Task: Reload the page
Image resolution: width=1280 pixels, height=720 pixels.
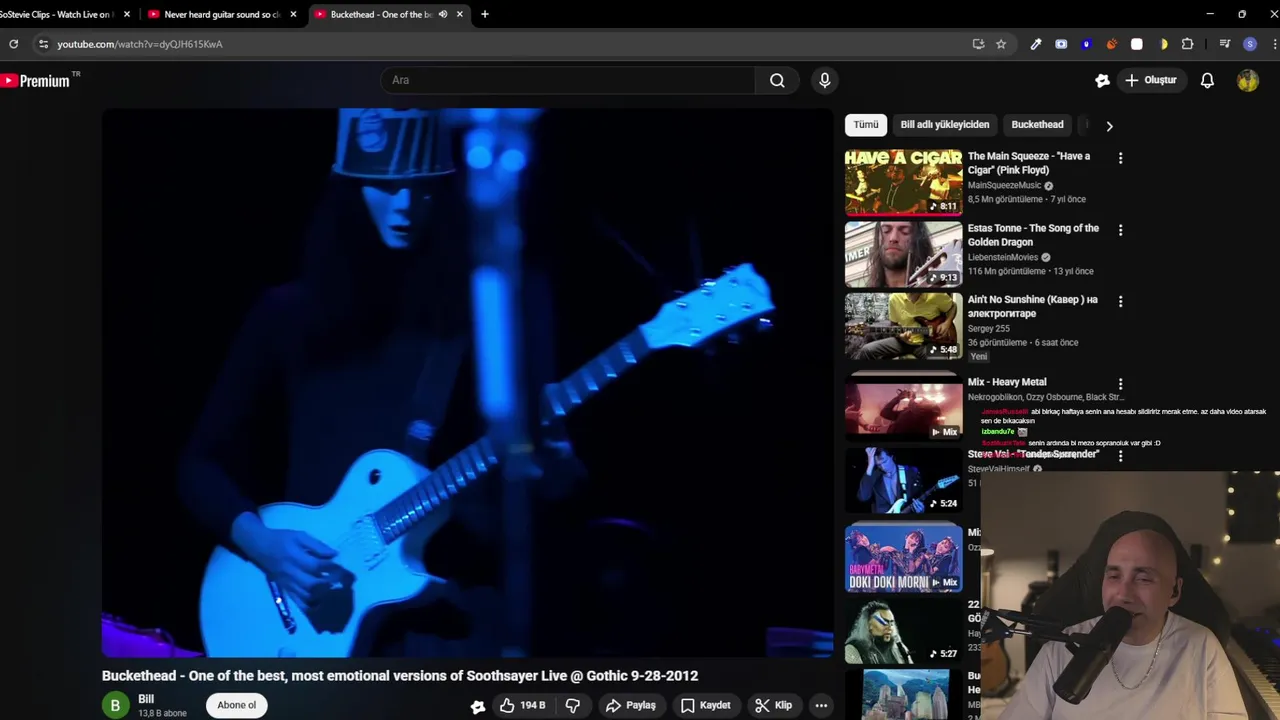Action: click(x=13, y=44)
